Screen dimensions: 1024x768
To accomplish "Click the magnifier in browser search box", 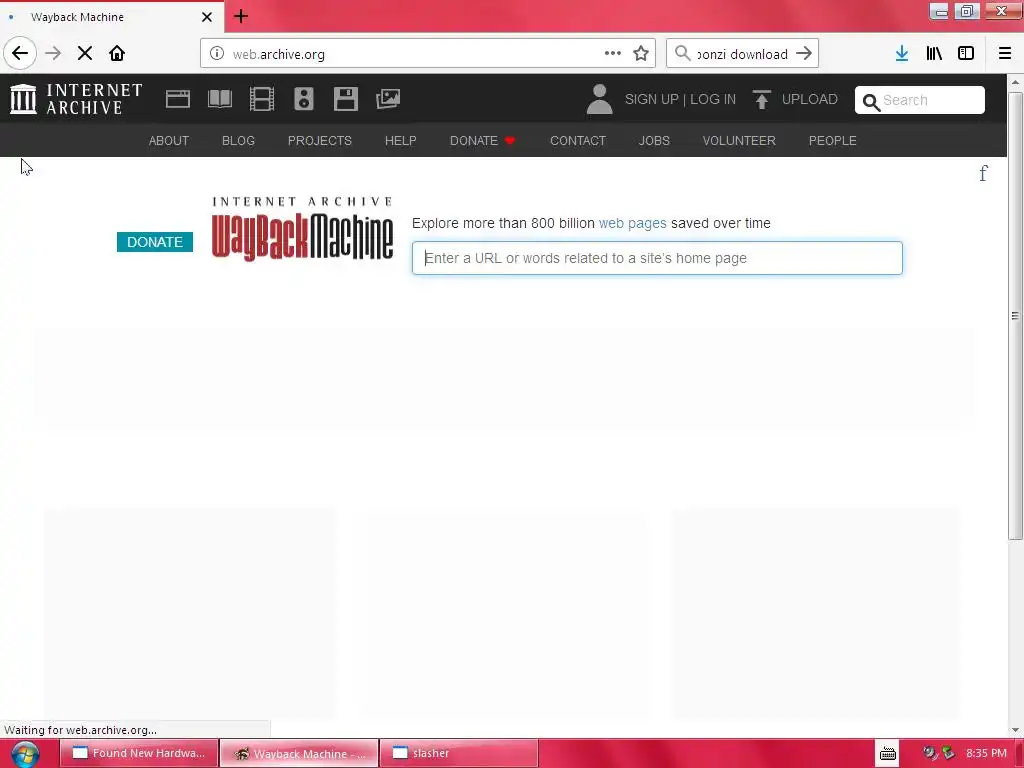I will click(682, 54).
